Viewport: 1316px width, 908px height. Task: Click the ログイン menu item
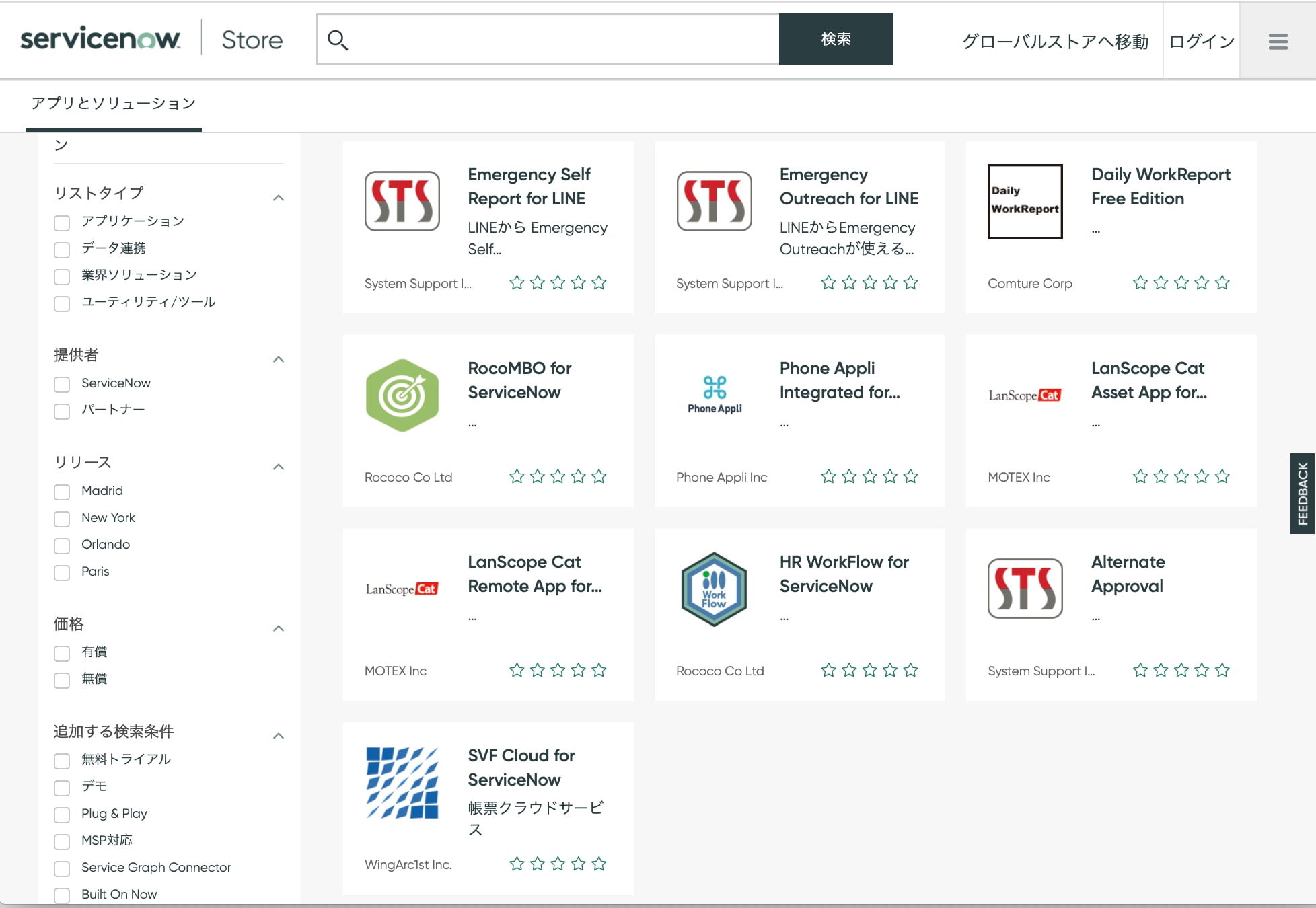coord(1202,42)
